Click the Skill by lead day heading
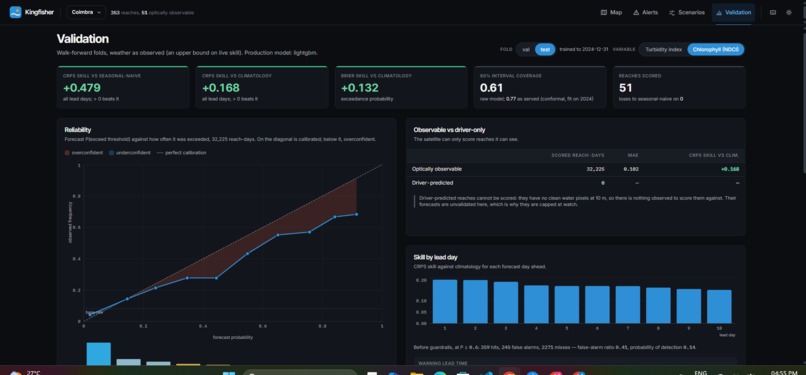Image resolution: width=806 pixels, height=375 pixels. coord(435,257)
